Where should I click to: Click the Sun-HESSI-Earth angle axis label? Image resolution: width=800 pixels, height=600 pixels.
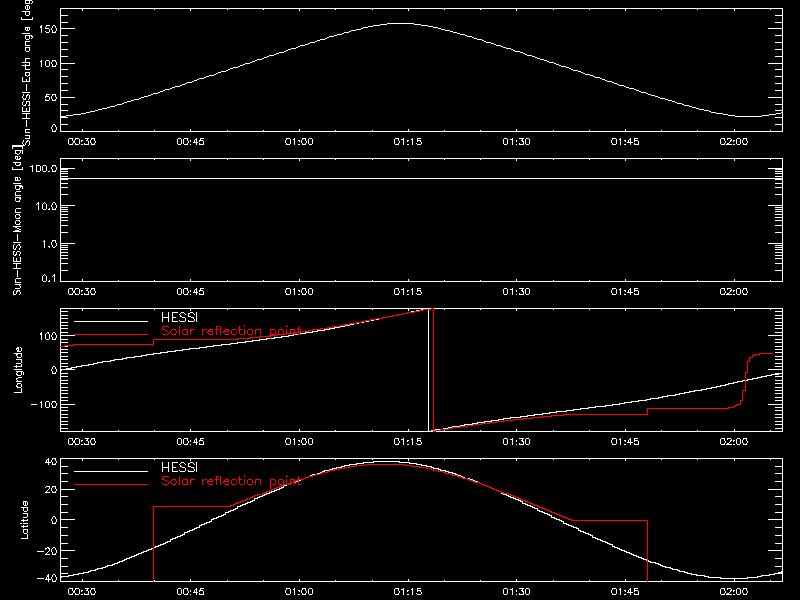coord(27,71)
